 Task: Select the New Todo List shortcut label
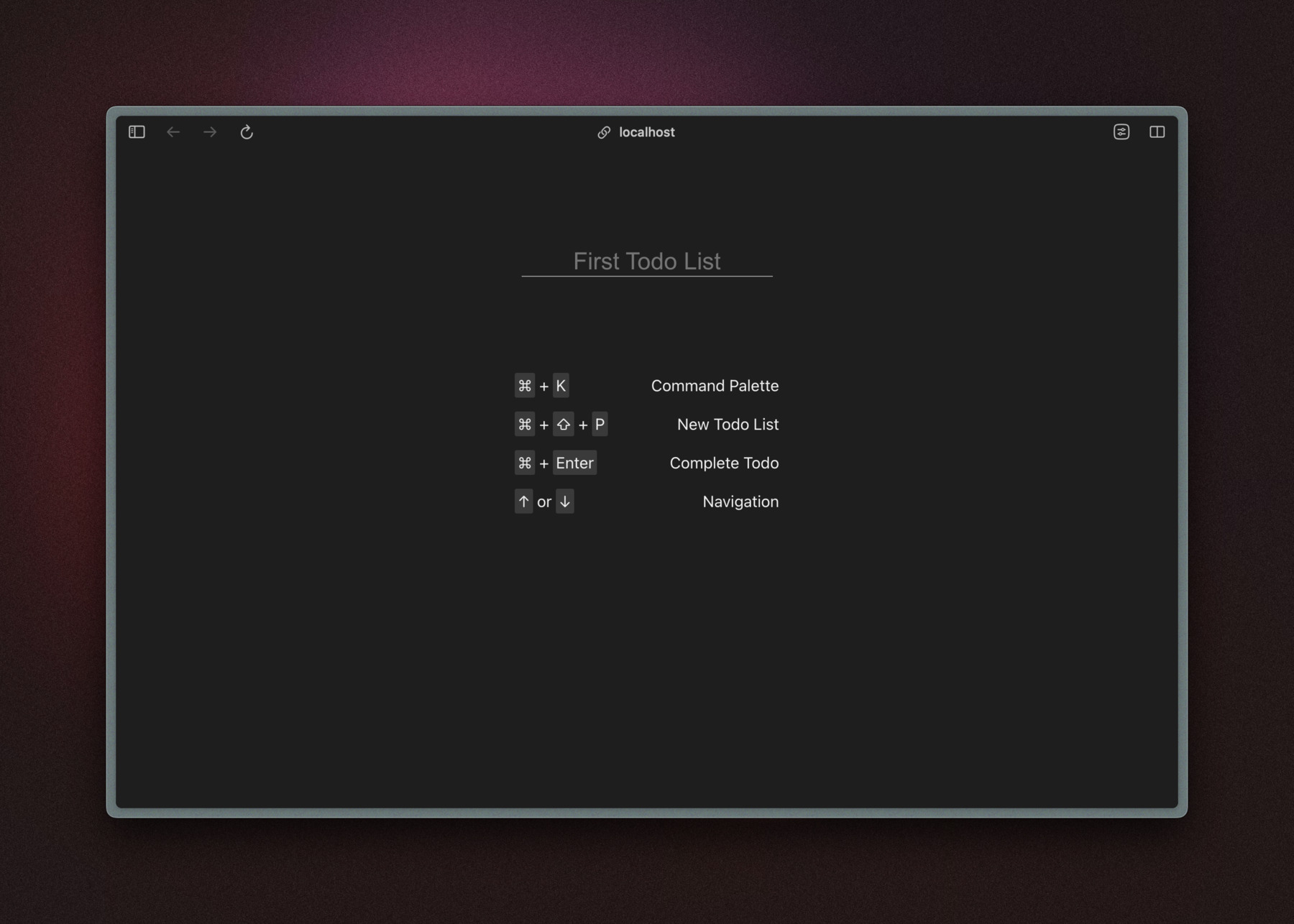tap(728, 424)
